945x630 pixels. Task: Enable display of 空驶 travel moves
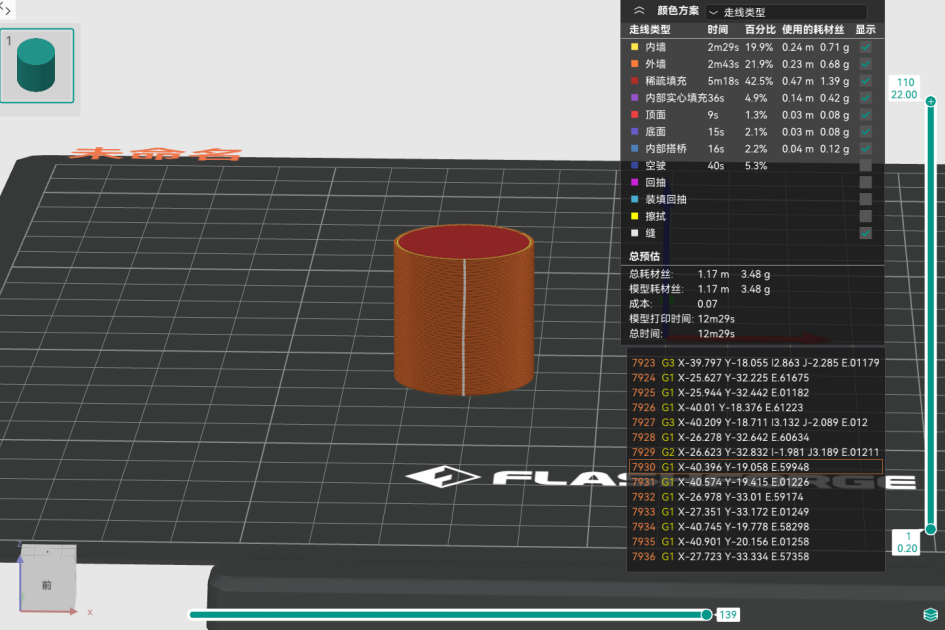point(865,166)
